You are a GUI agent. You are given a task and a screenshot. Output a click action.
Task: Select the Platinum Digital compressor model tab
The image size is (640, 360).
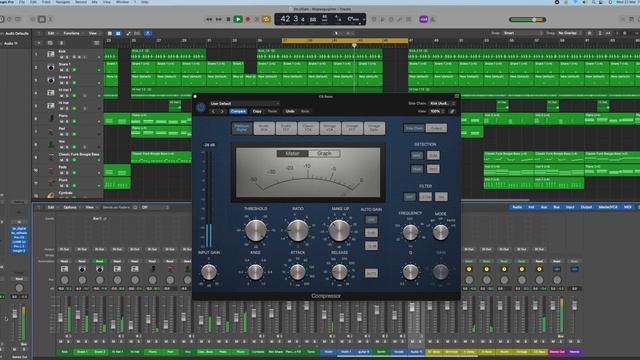point(242,128)
